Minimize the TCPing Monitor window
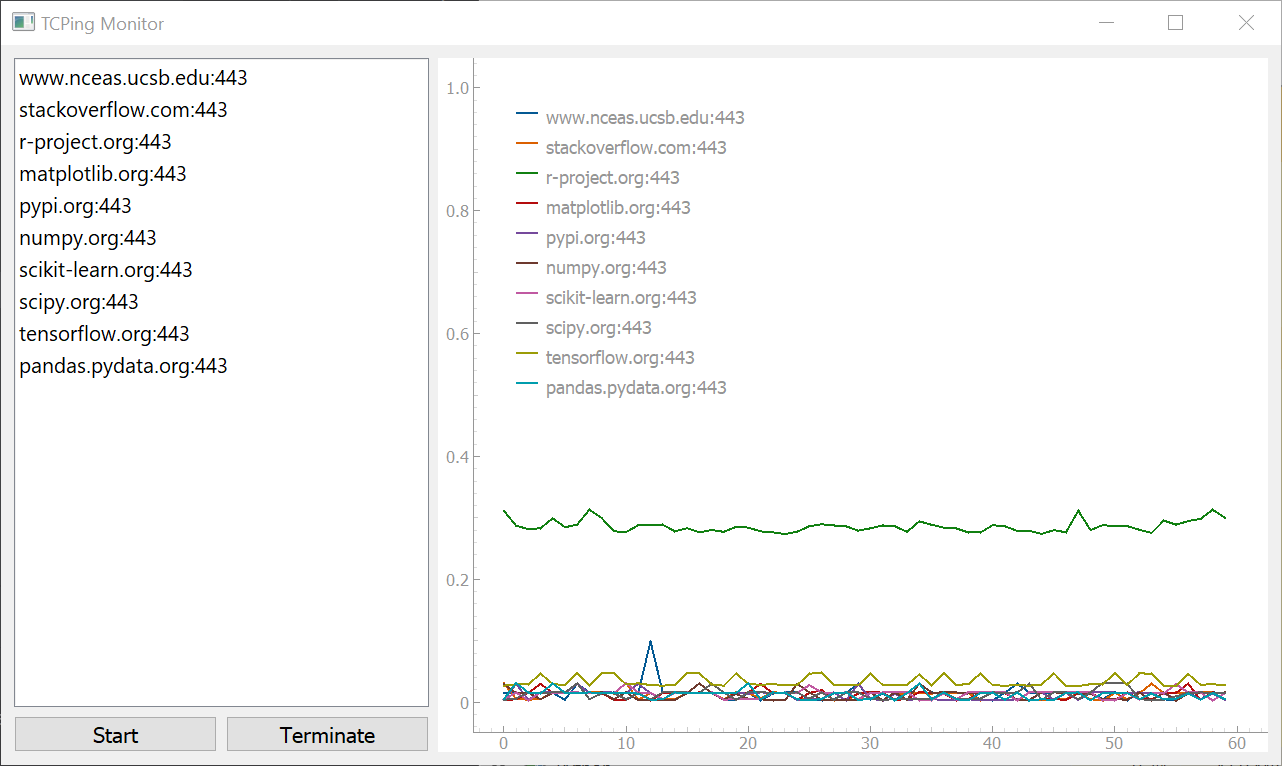The image size is (1282, 766). [1105, 22]
